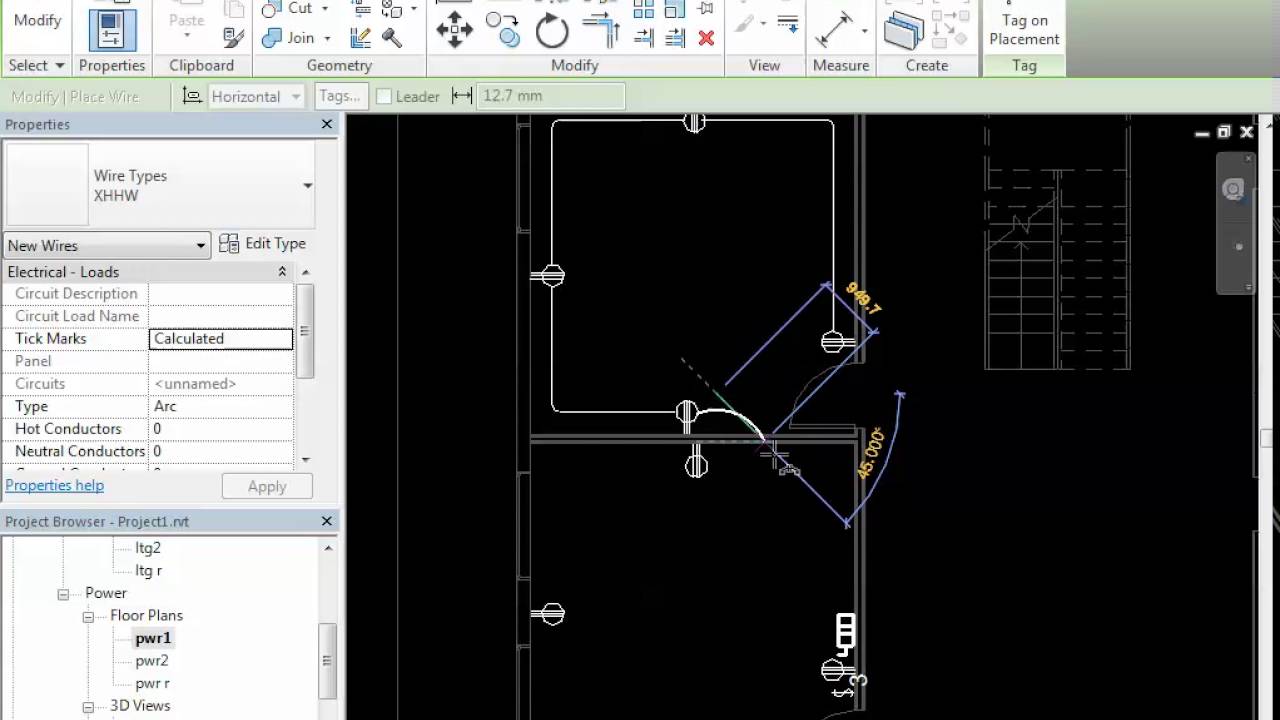Select the Trim/Extend to Corner tool
1280x720 pixels.
600,30
